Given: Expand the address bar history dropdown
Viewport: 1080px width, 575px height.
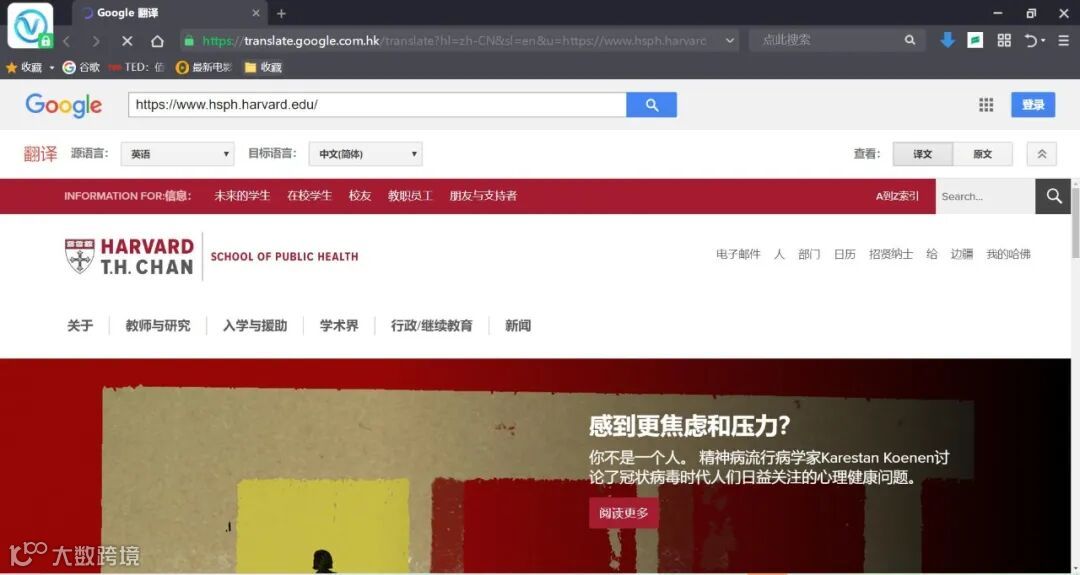Looking at the screenshot, I should click(729, 41).
